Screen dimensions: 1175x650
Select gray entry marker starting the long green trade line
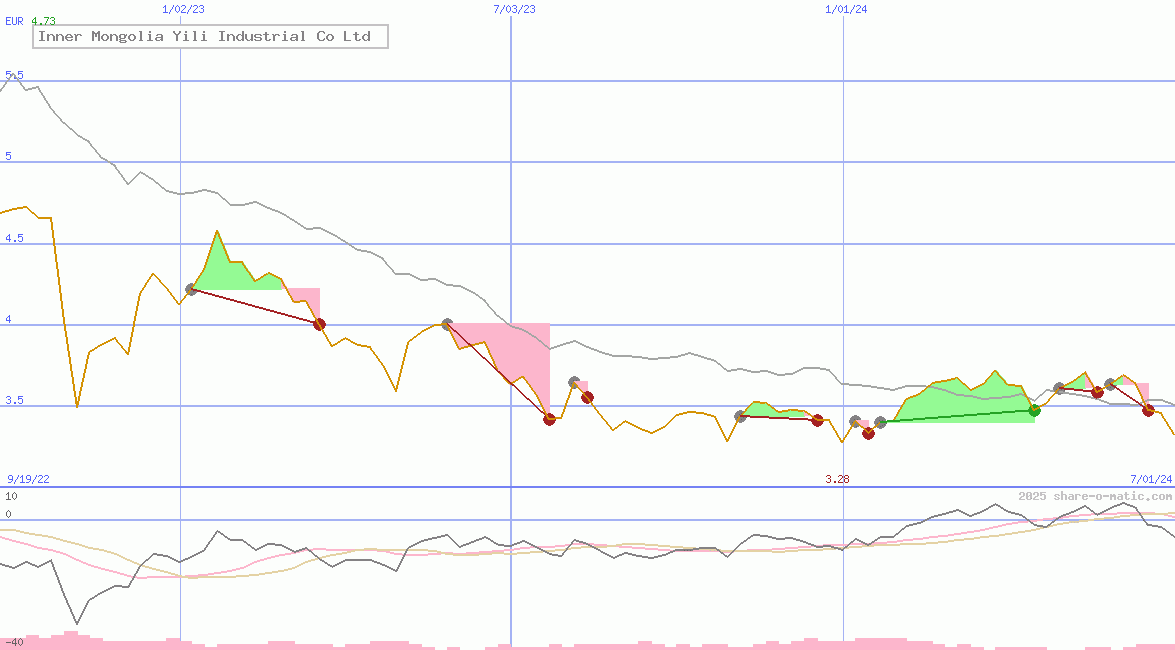(x=880, y=423)
